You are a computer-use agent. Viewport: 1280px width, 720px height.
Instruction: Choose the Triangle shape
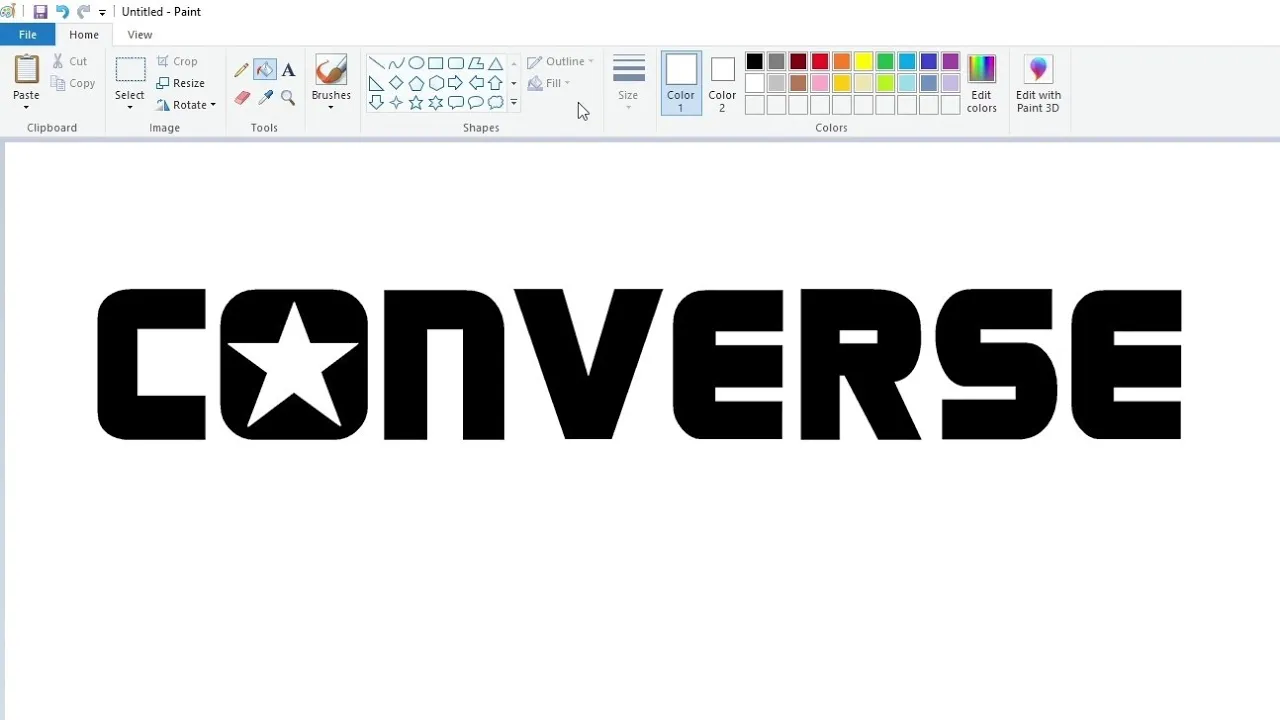495,63
